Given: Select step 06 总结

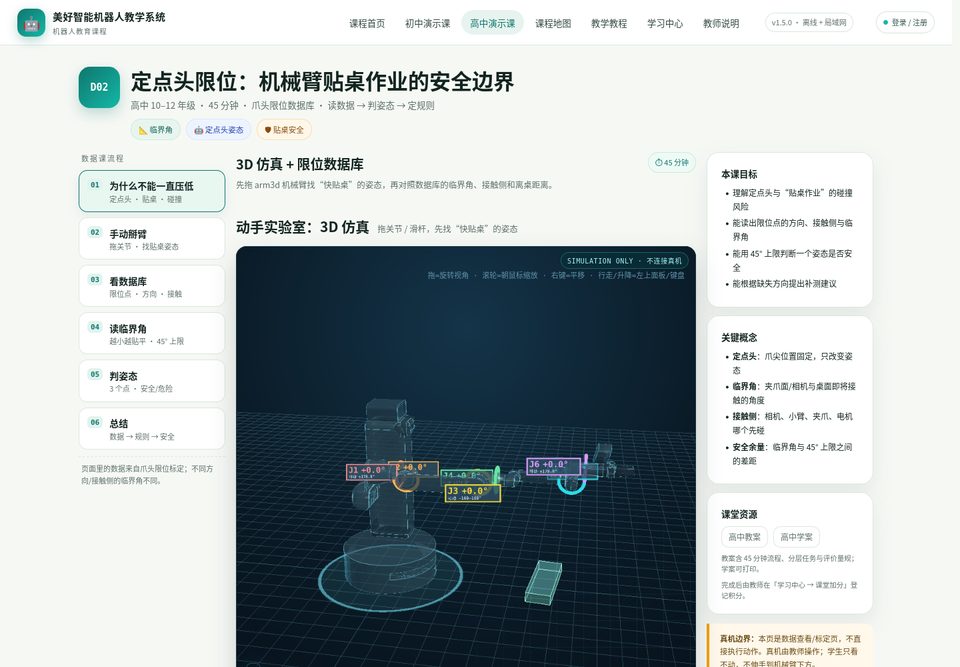Looking at the screenshot, I should 152,429.
